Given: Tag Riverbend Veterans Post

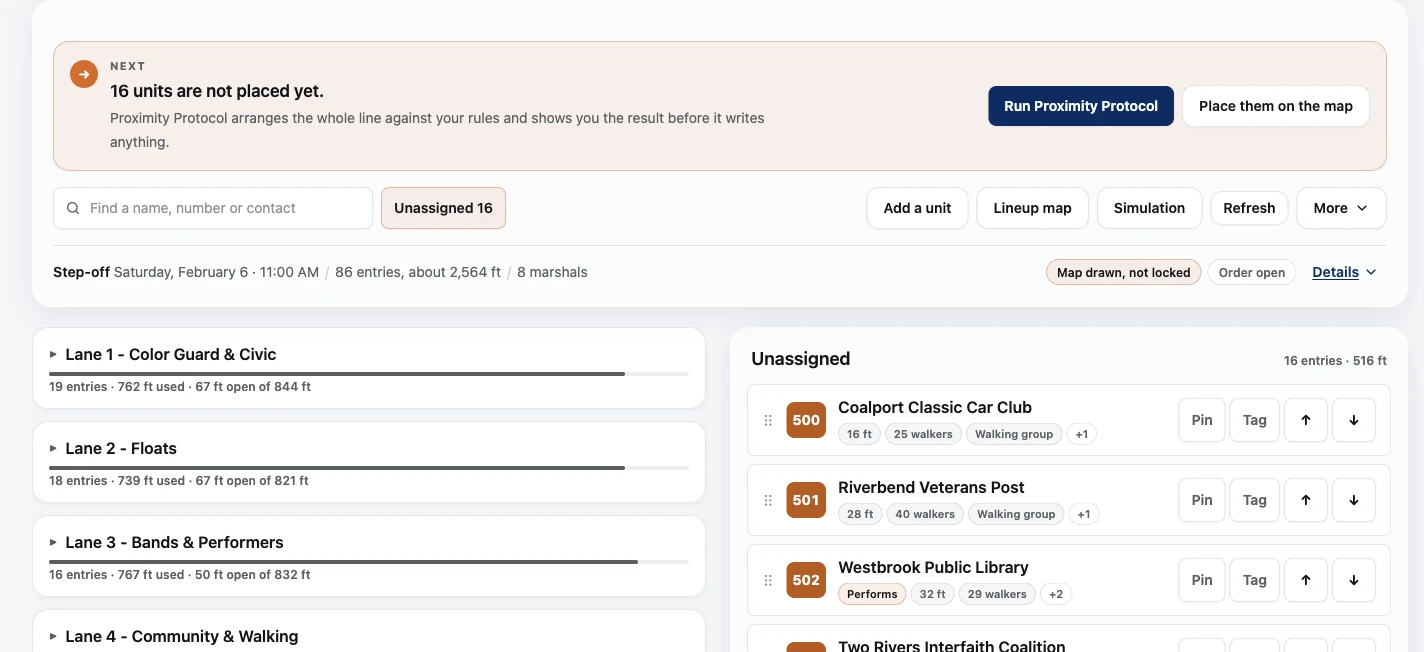Looking at the screenshot, I should pos(1254,500).
